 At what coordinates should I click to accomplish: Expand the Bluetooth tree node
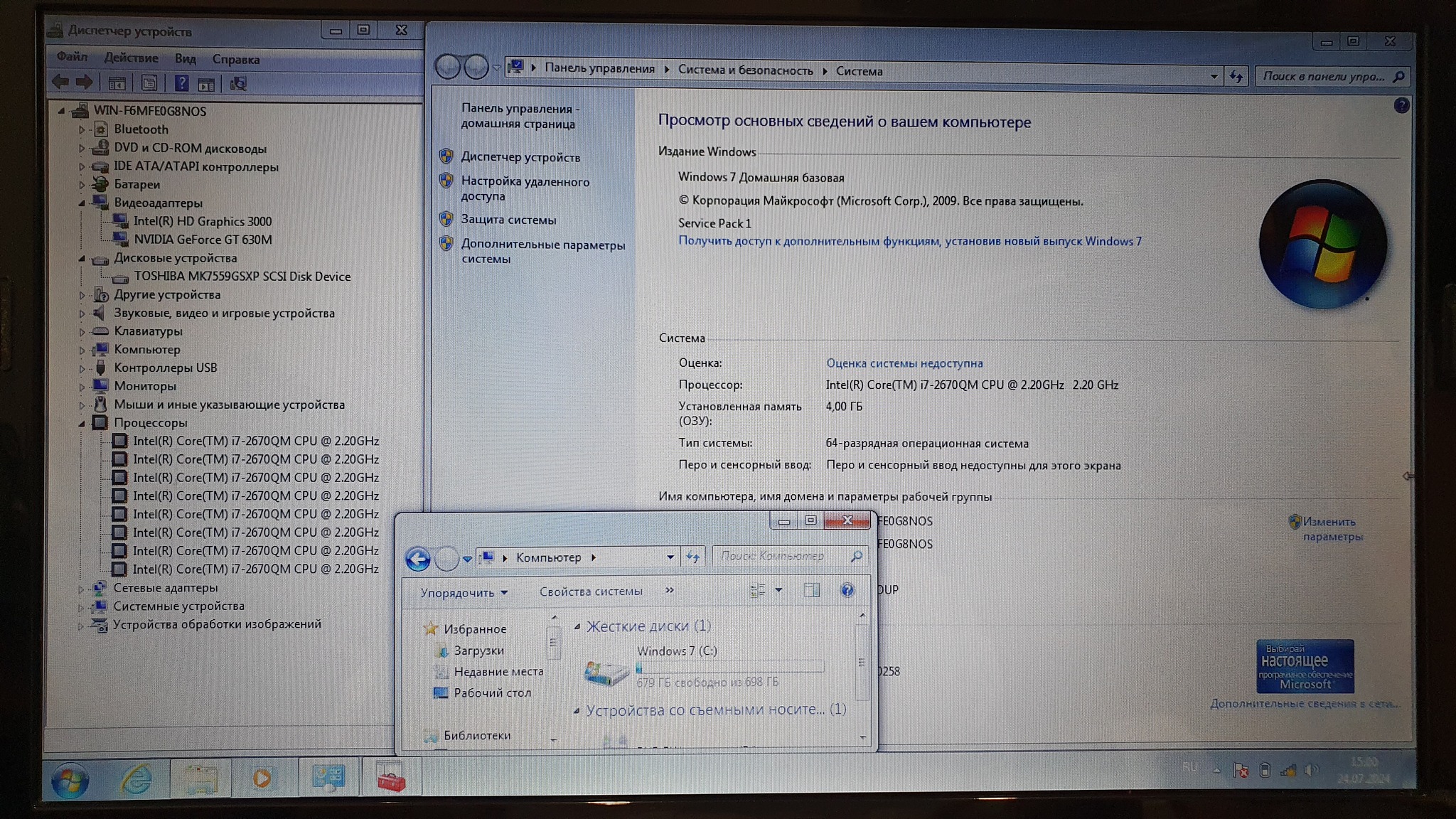(82, 130)
